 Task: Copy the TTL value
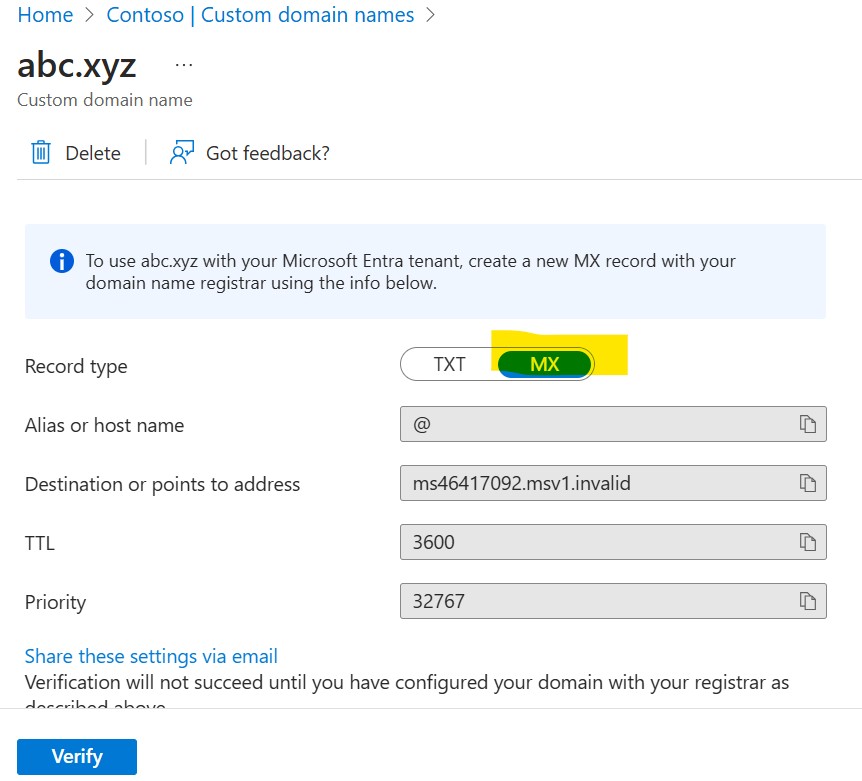point(807,542)
